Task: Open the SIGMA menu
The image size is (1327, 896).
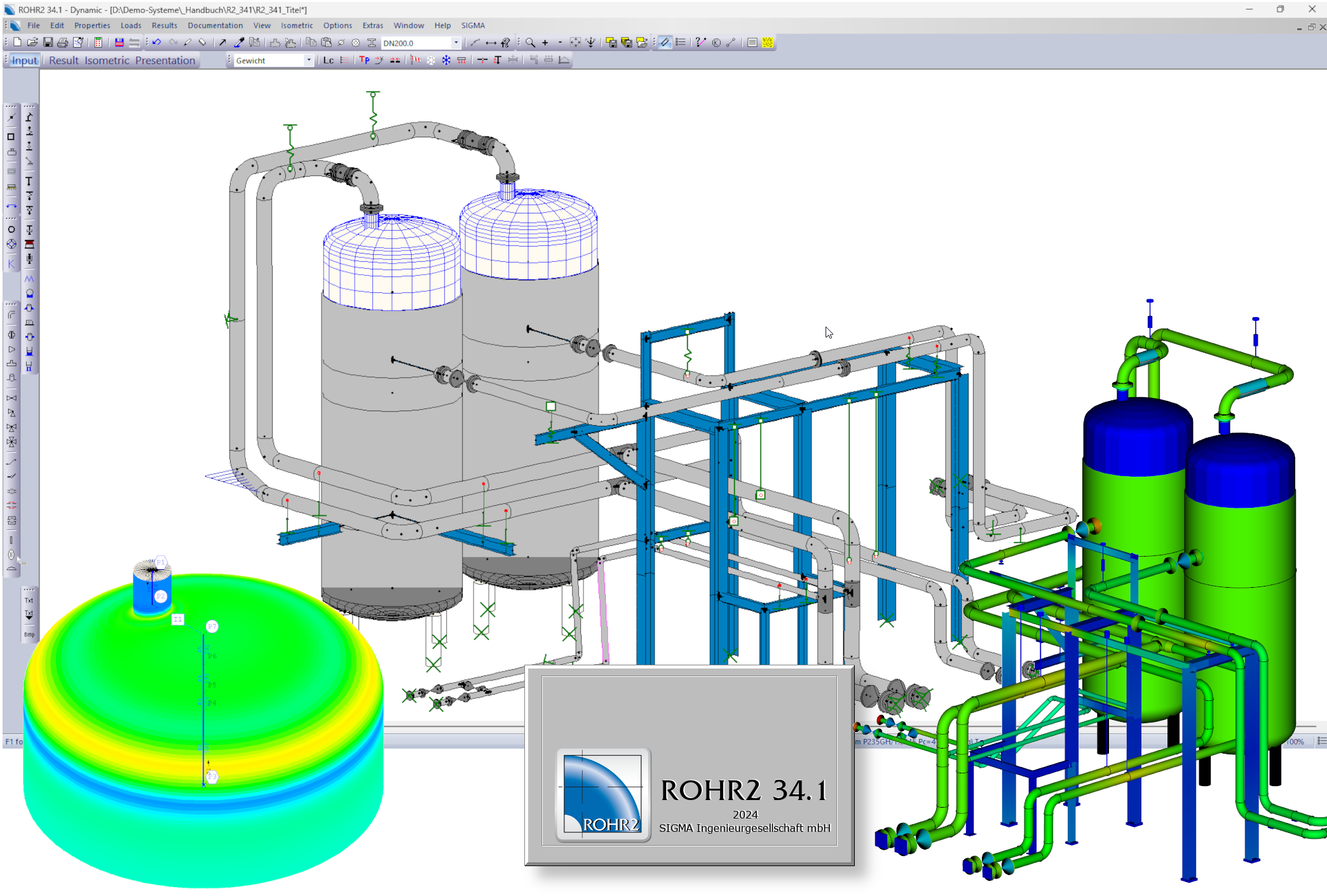Action: [473, 25]
